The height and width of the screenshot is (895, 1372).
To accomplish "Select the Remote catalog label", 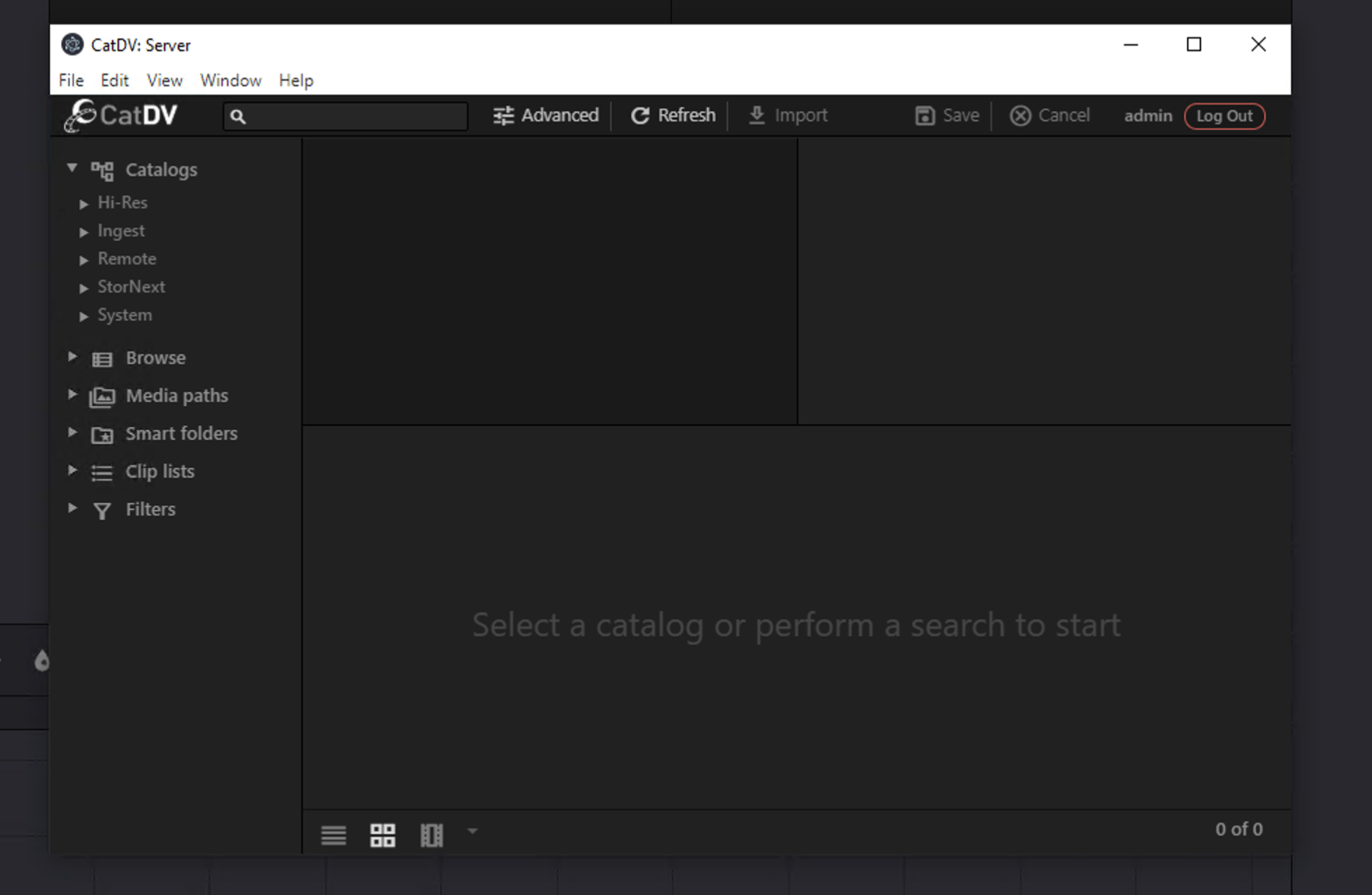I will pos(127,259).
